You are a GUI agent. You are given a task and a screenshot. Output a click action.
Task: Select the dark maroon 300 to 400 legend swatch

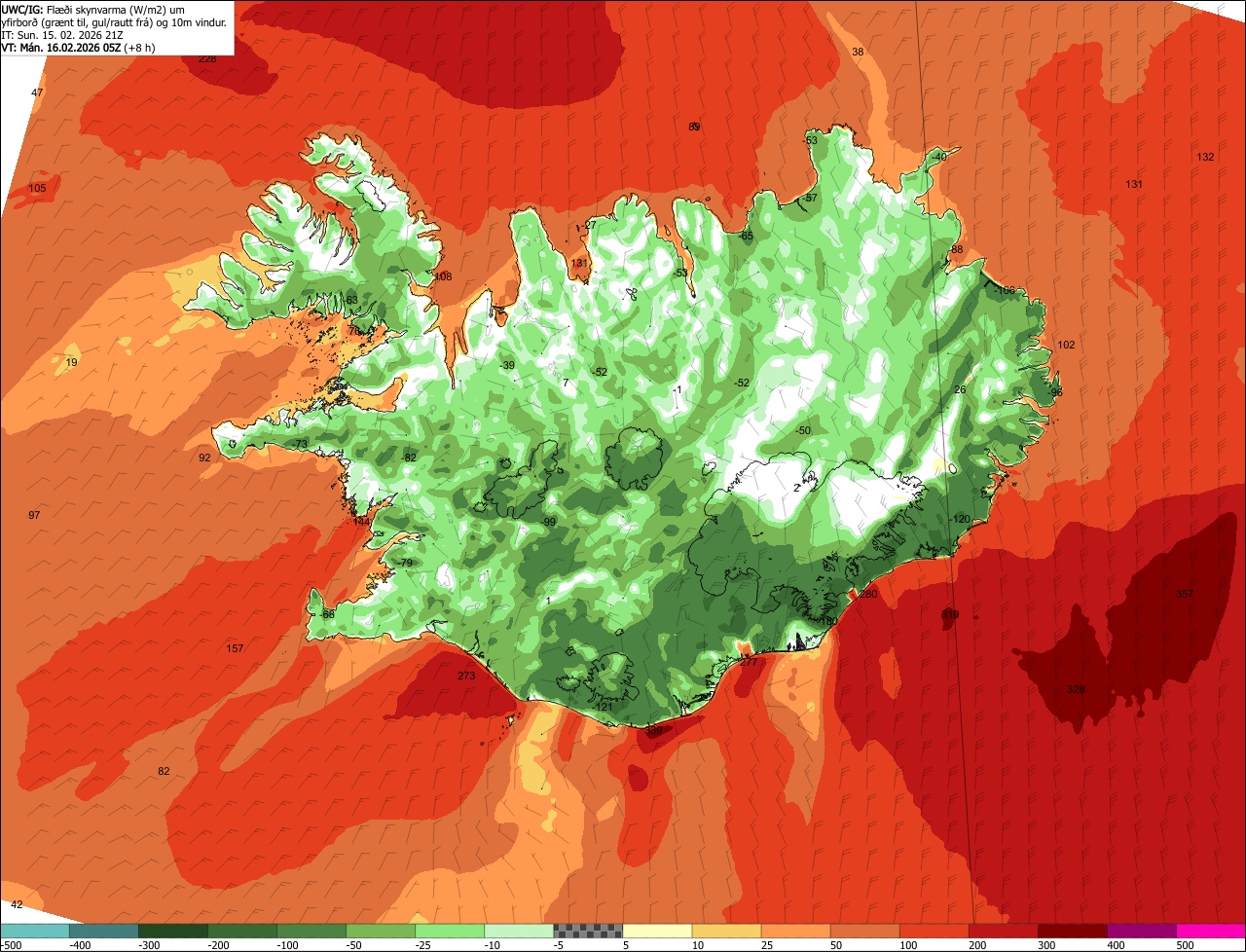click(1073, 931)
